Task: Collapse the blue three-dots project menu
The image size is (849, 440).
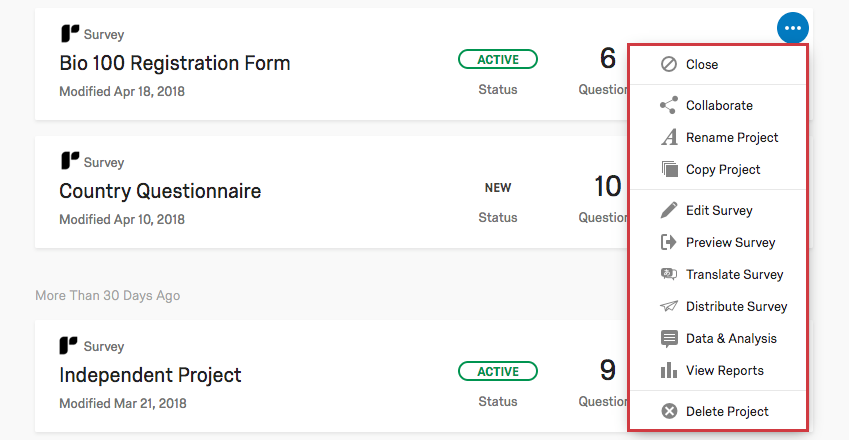Action: [792, 28]
